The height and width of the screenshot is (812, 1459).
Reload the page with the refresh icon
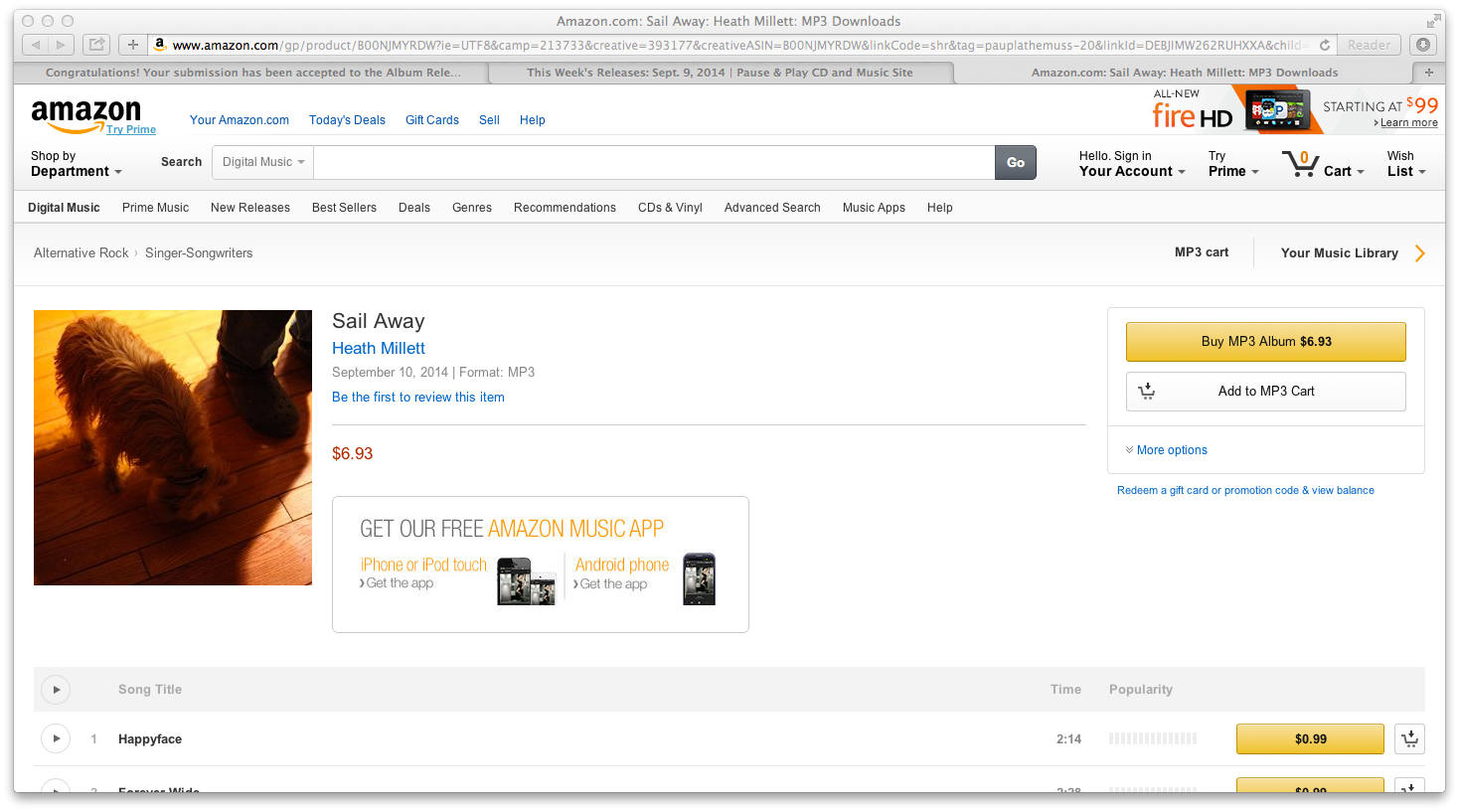(1324, 45)
